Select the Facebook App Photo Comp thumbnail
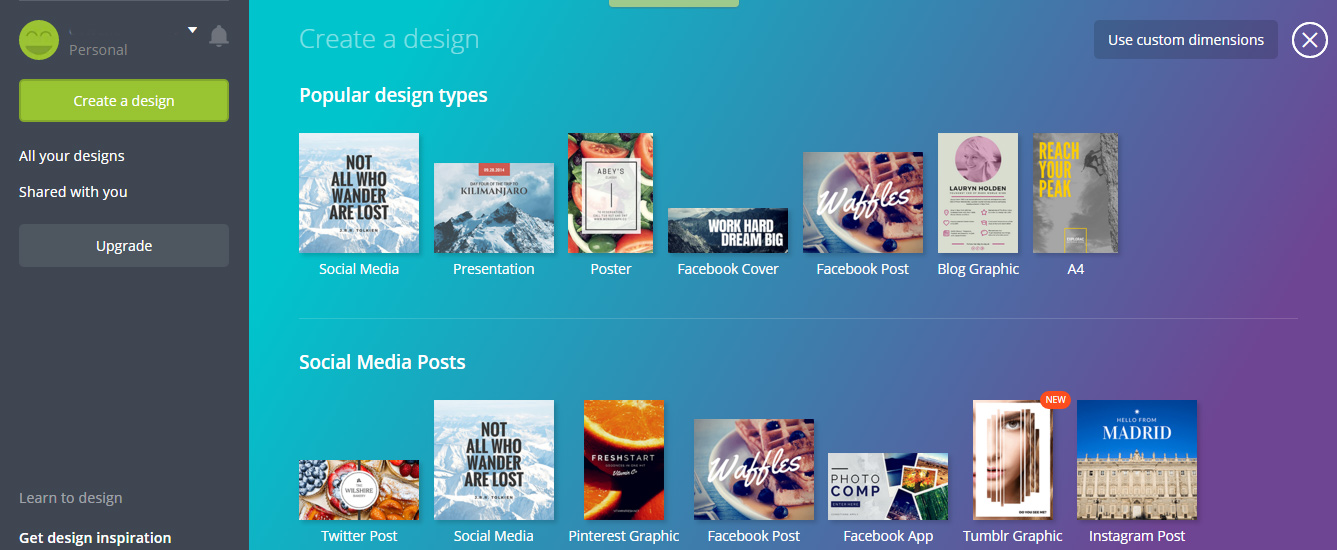Screen dimensions: 1337x550 pos(888,487)
